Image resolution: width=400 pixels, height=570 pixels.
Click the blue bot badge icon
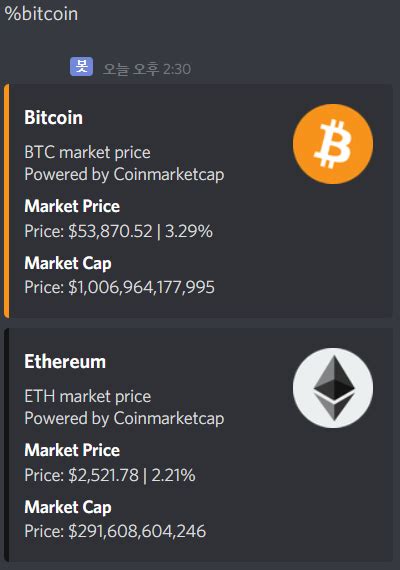[81, 67]
